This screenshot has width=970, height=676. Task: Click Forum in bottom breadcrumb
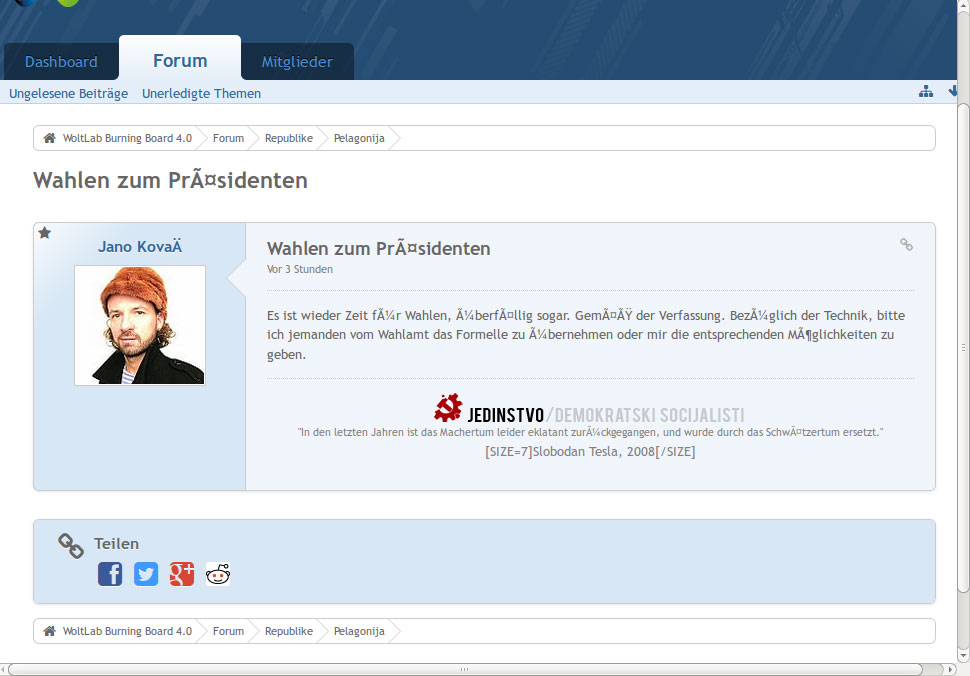tap(228, 631)
